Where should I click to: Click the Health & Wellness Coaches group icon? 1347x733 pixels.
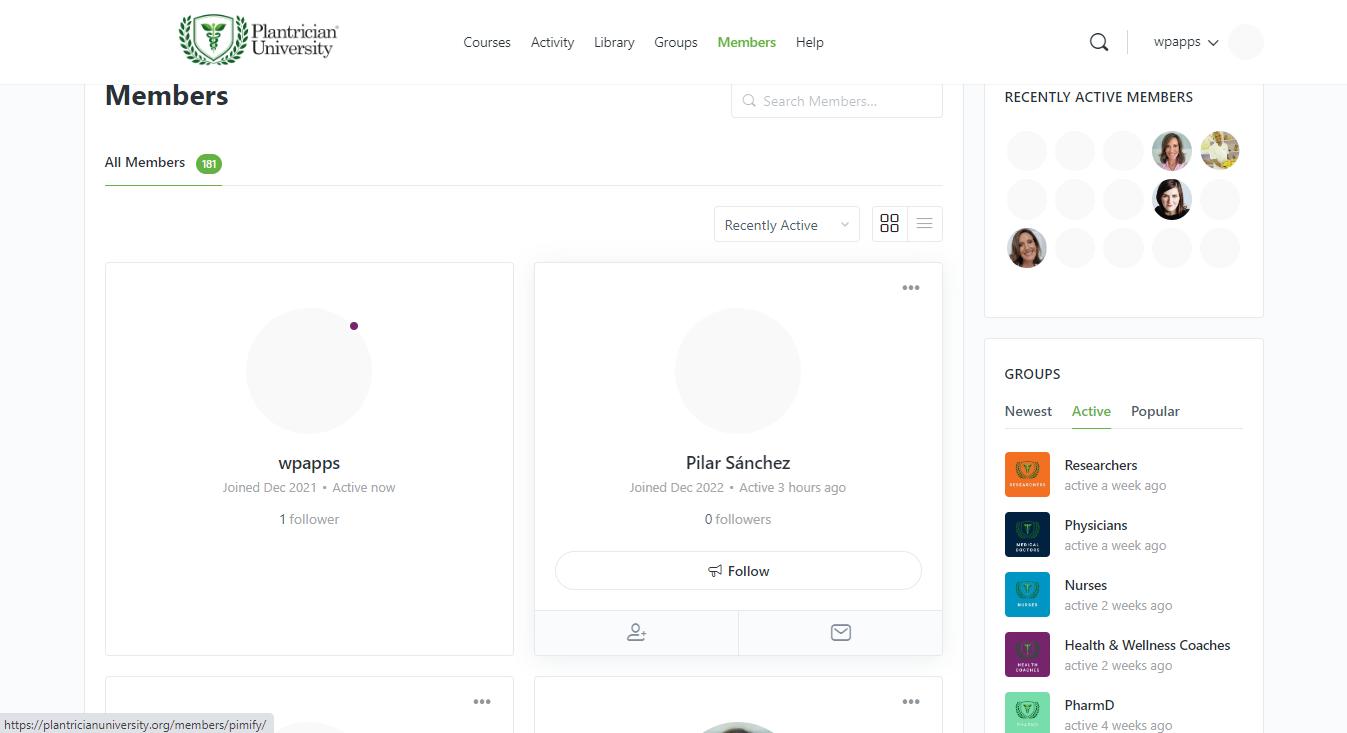[1027, 654]
